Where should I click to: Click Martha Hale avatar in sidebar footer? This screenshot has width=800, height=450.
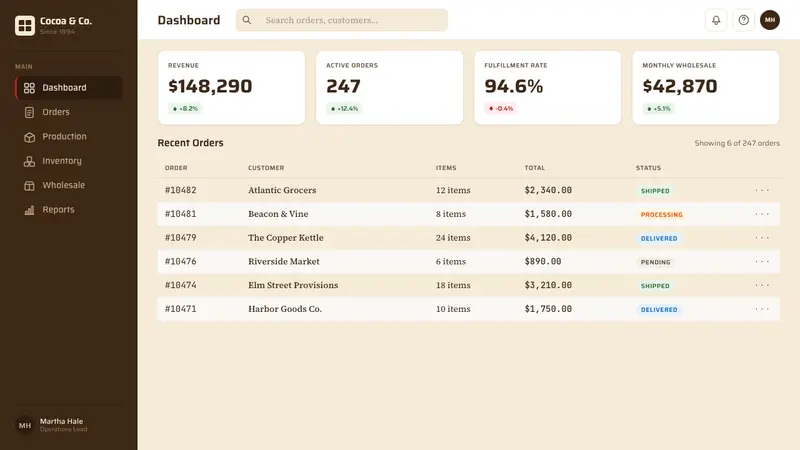[24, 425]
